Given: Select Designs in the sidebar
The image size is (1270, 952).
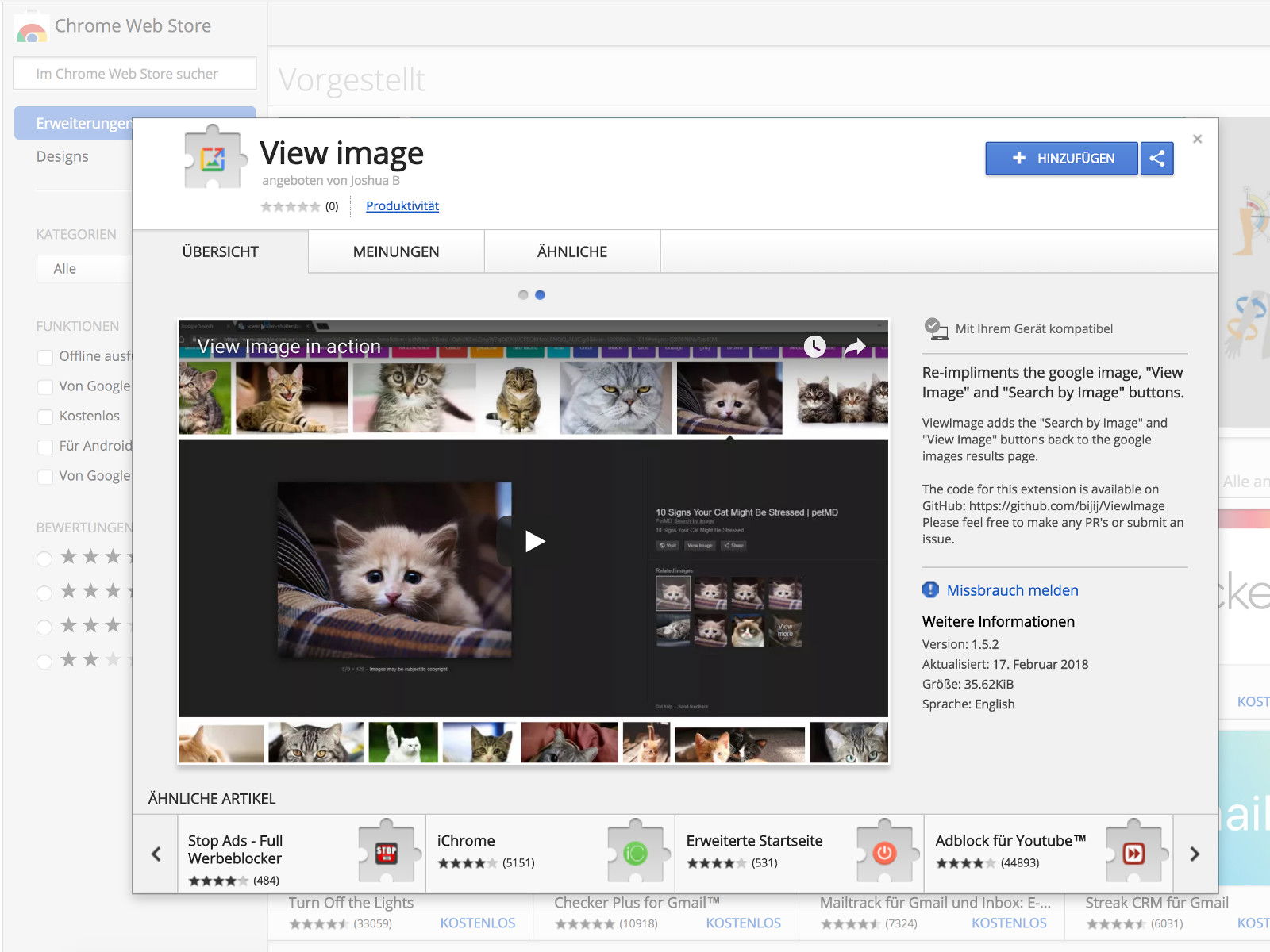Looking at the screenshot, I should pyautogui.click(x=62, y=156).
